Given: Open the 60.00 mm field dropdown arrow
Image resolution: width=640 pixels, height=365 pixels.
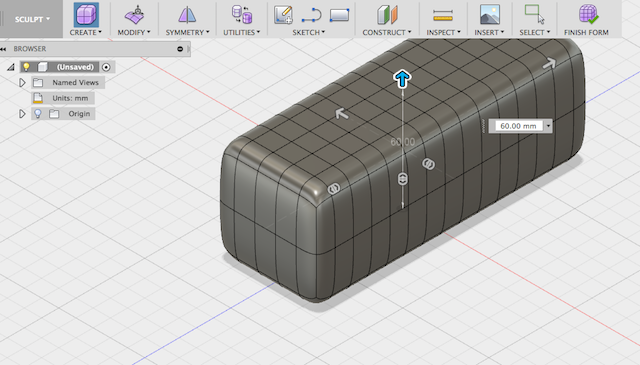Looking at the screenshot, I should (x=548, y=126).
